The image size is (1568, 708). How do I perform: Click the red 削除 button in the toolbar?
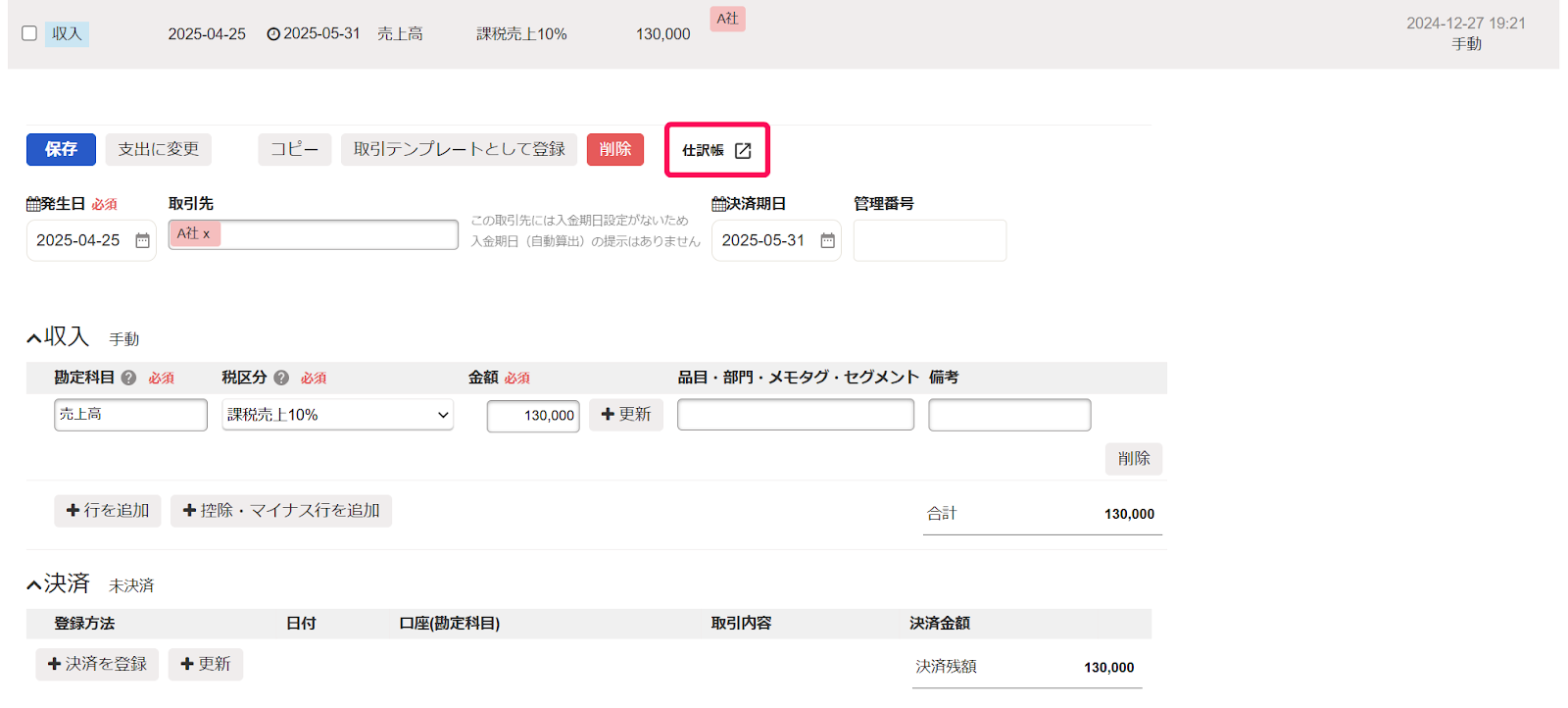(x=615, y=149)
